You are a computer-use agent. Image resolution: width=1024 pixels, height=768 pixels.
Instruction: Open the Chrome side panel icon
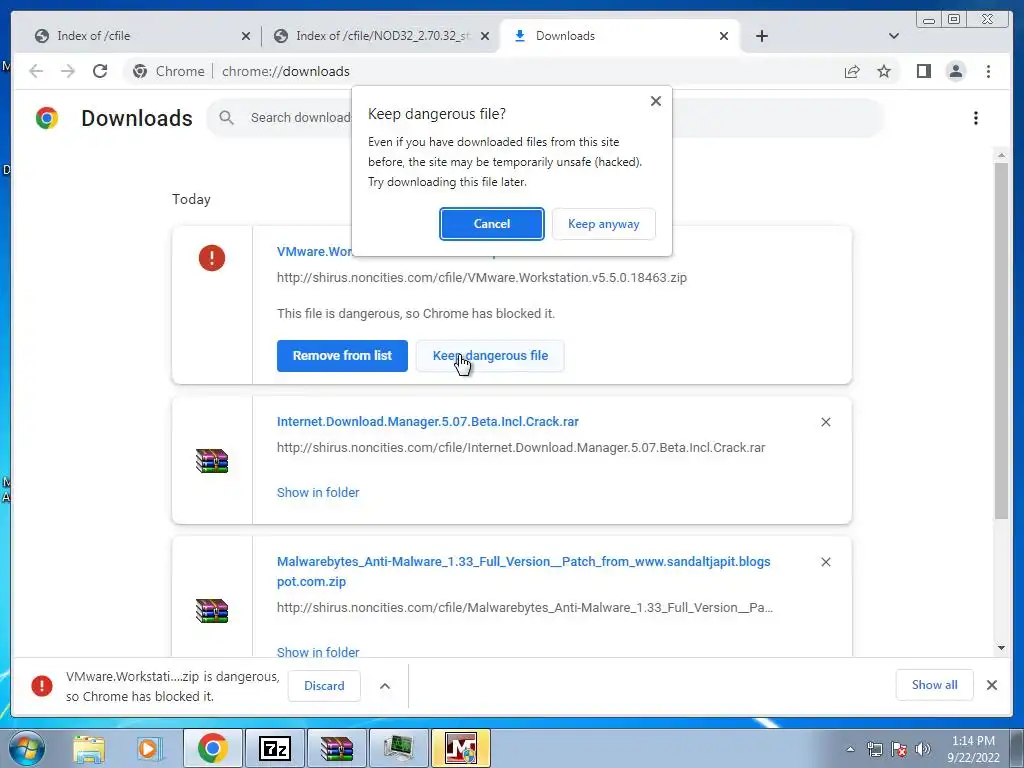click(923, 71)
